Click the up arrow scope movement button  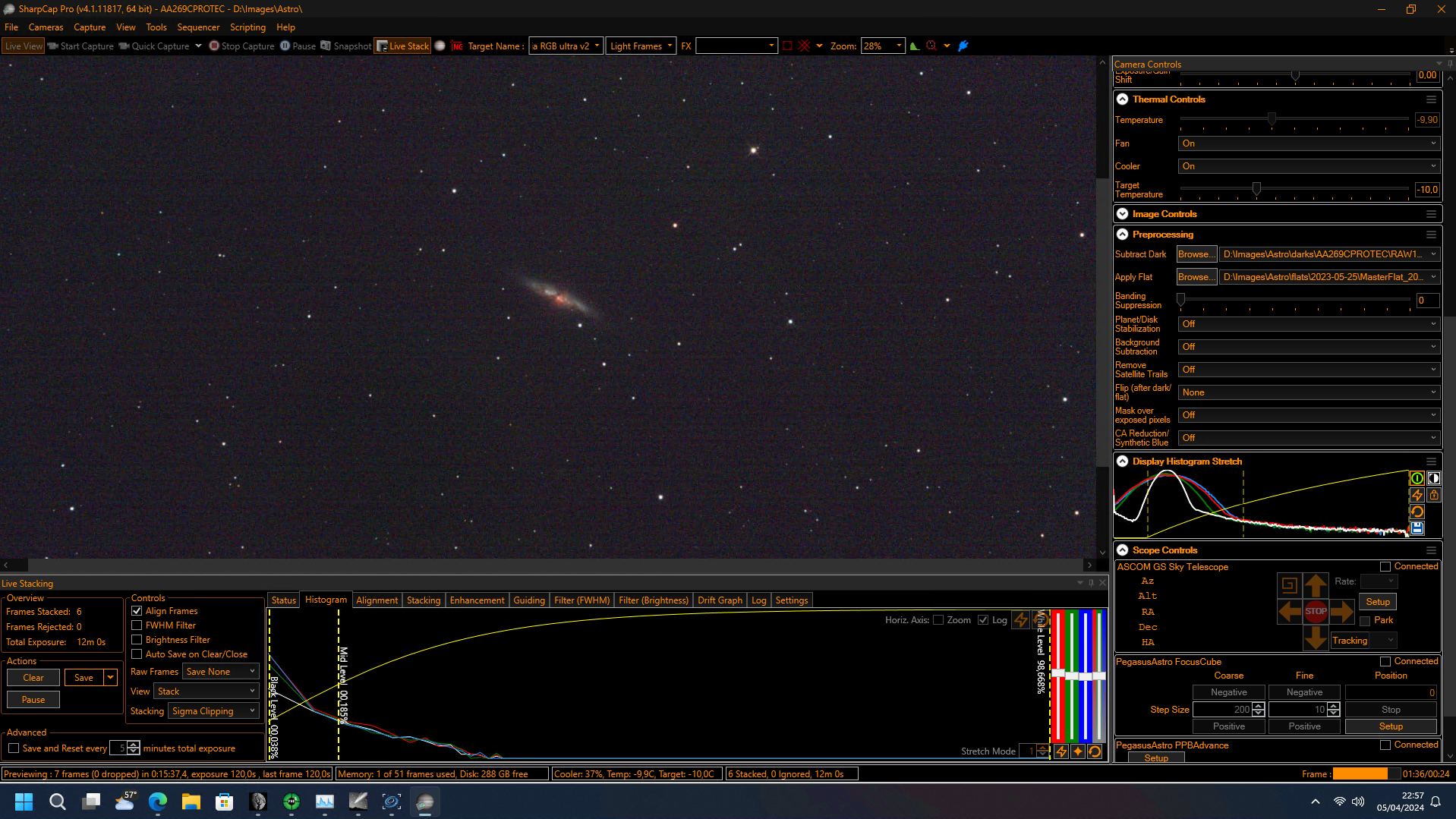click(1316, 585)
